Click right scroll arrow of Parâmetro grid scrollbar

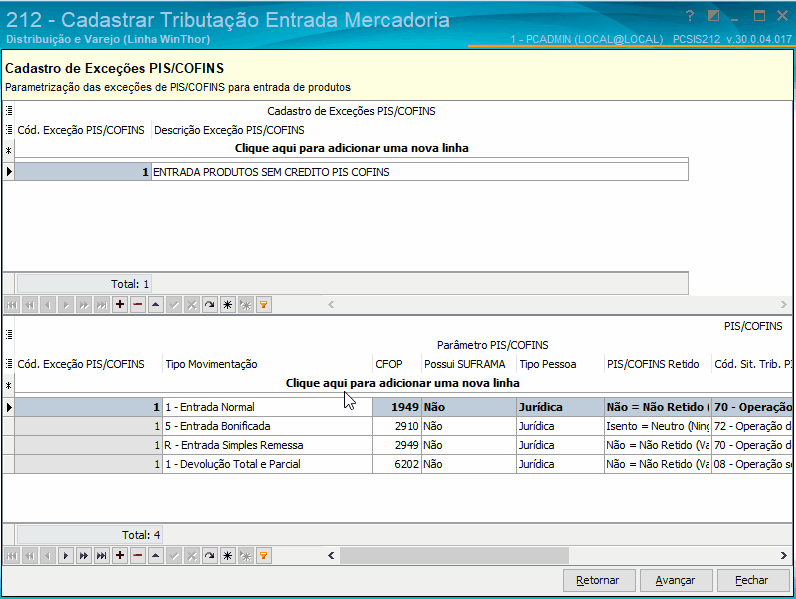(x=784, y=555)
